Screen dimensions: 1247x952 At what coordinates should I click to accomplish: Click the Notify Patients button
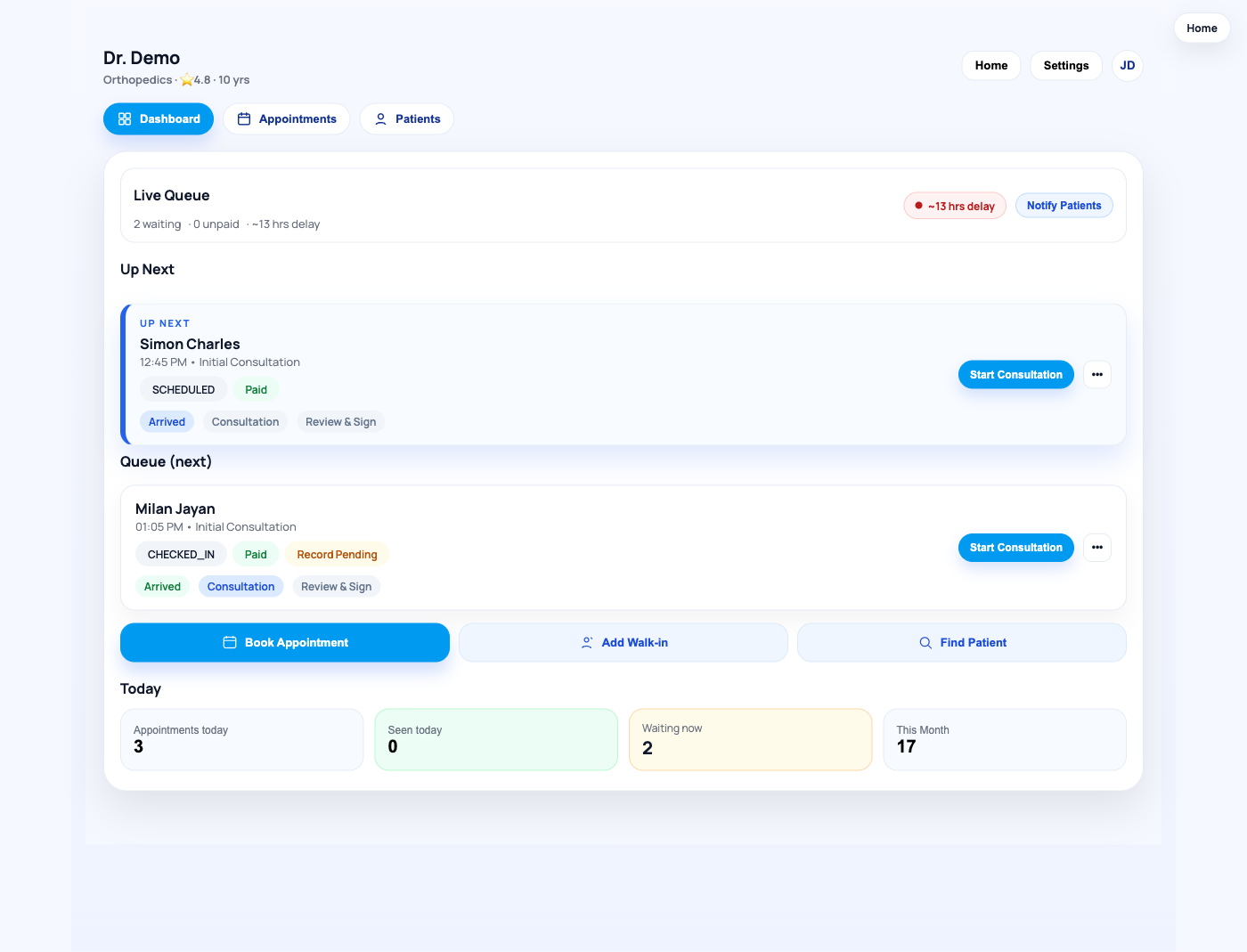click(1064, 206)
